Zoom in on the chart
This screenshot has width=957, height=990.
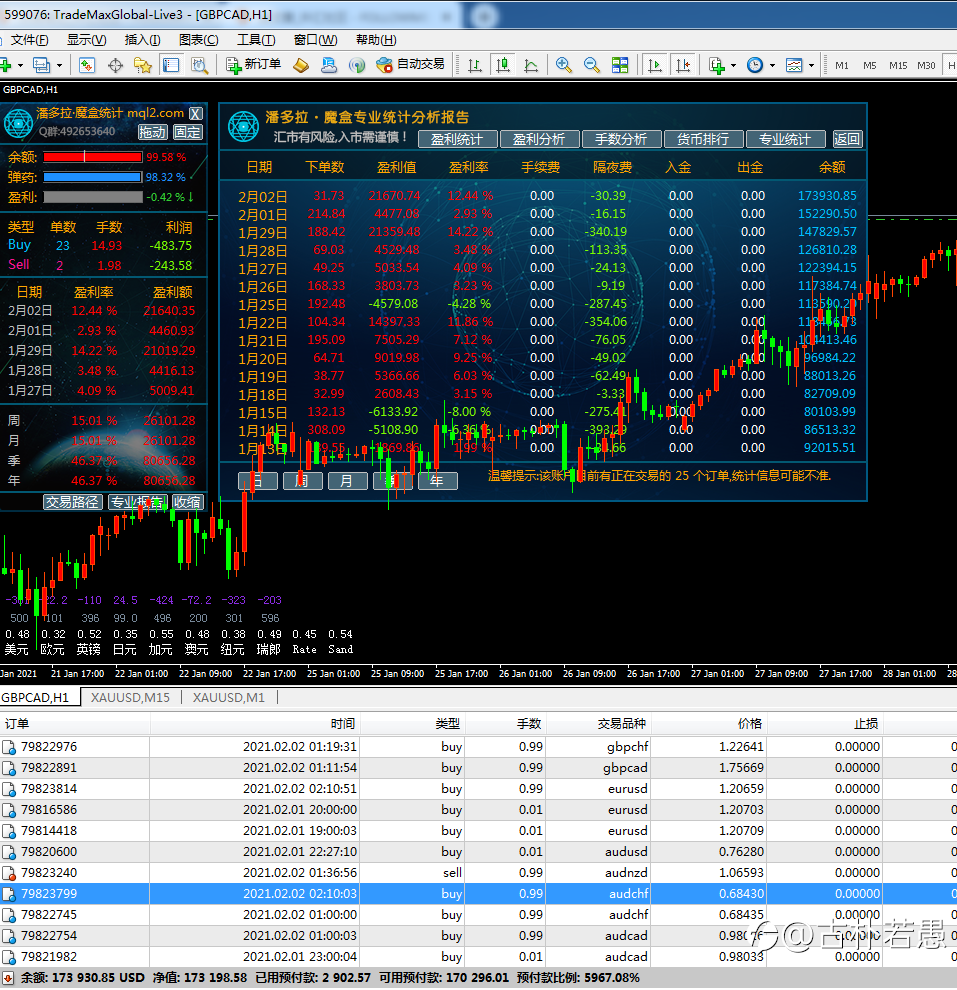pyautogui.click(x=564, y=65)
